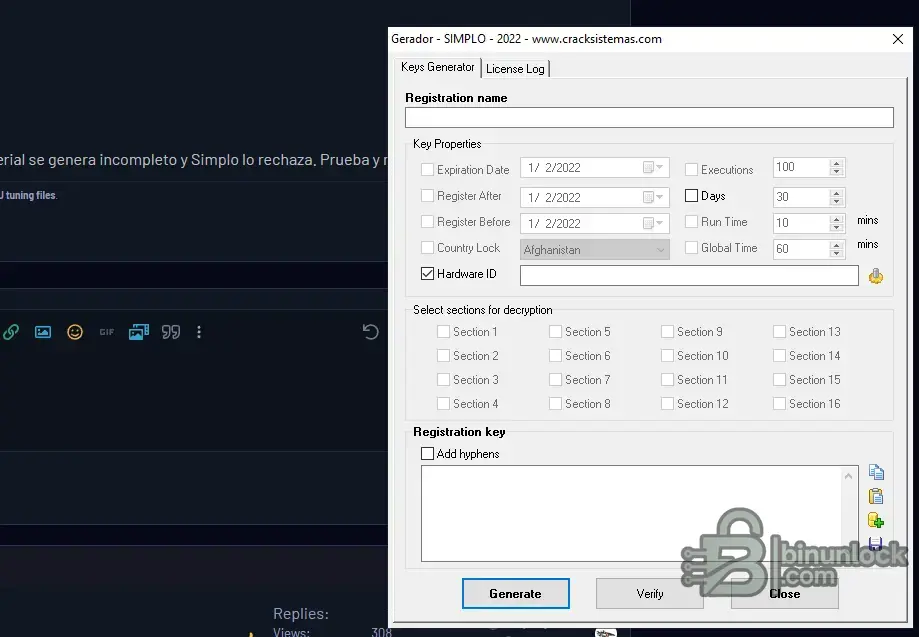919x637 pixels.
Task: Click the GIF button in editor toolbar
Action: pos(106,332)
